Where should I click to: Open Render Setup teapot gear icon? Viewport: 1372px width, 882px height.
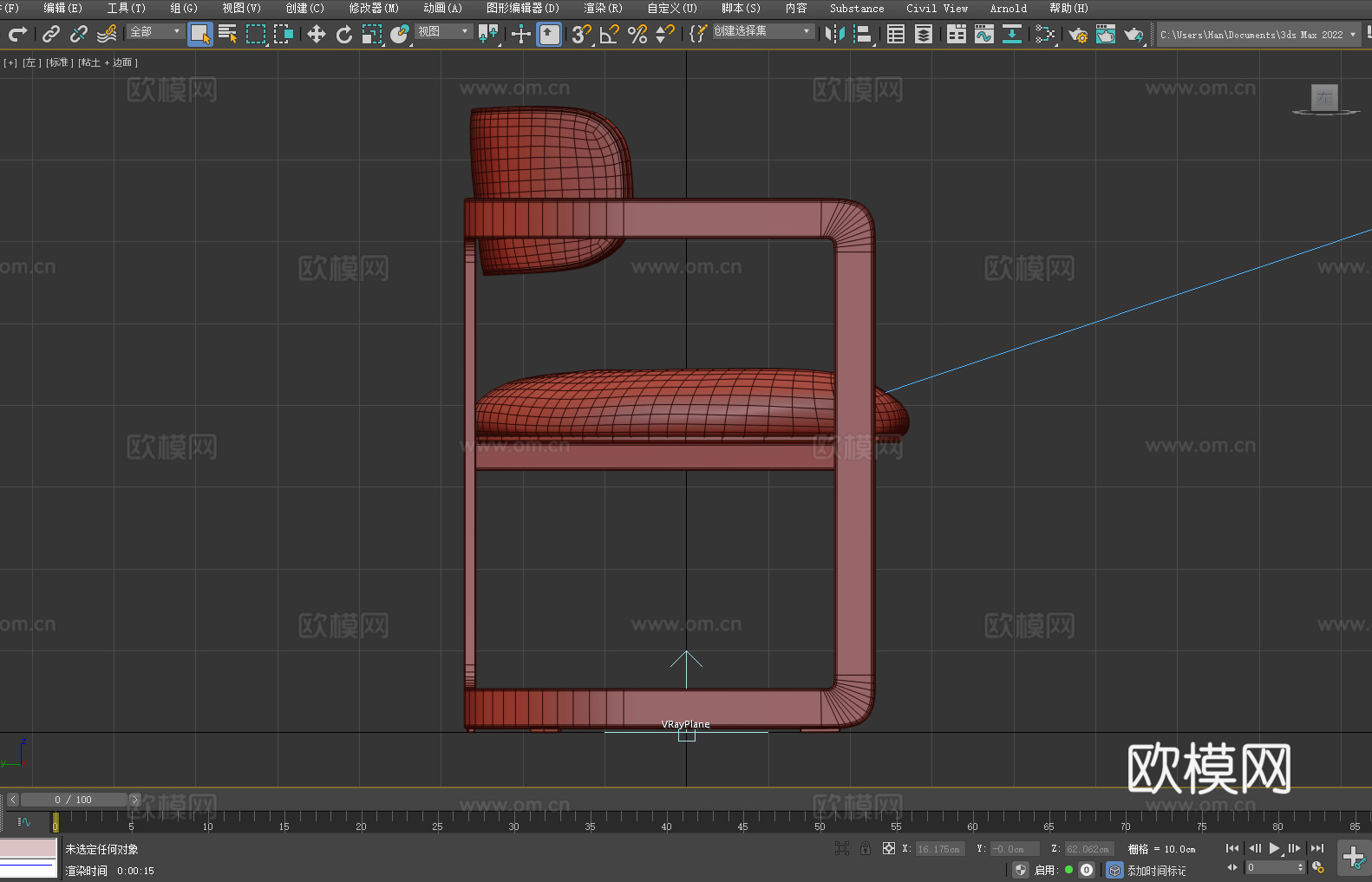point(1078,34)
